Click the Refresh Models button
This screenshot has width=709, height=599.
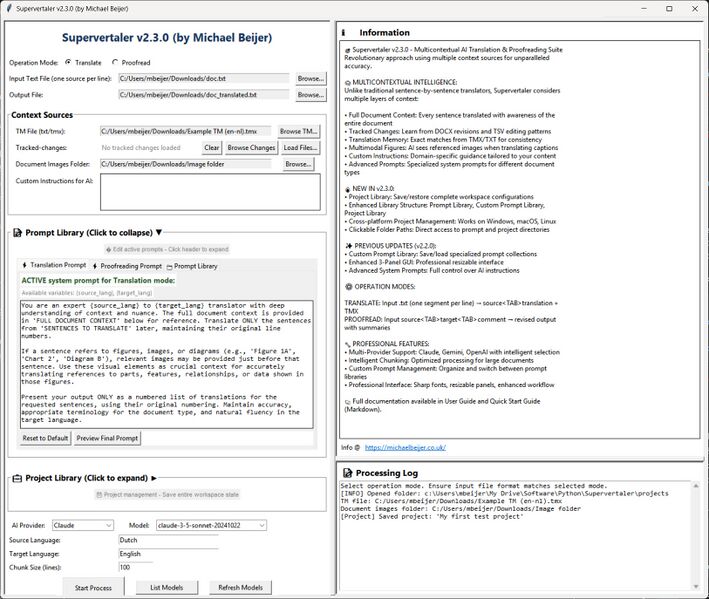[x=240, y=587]
